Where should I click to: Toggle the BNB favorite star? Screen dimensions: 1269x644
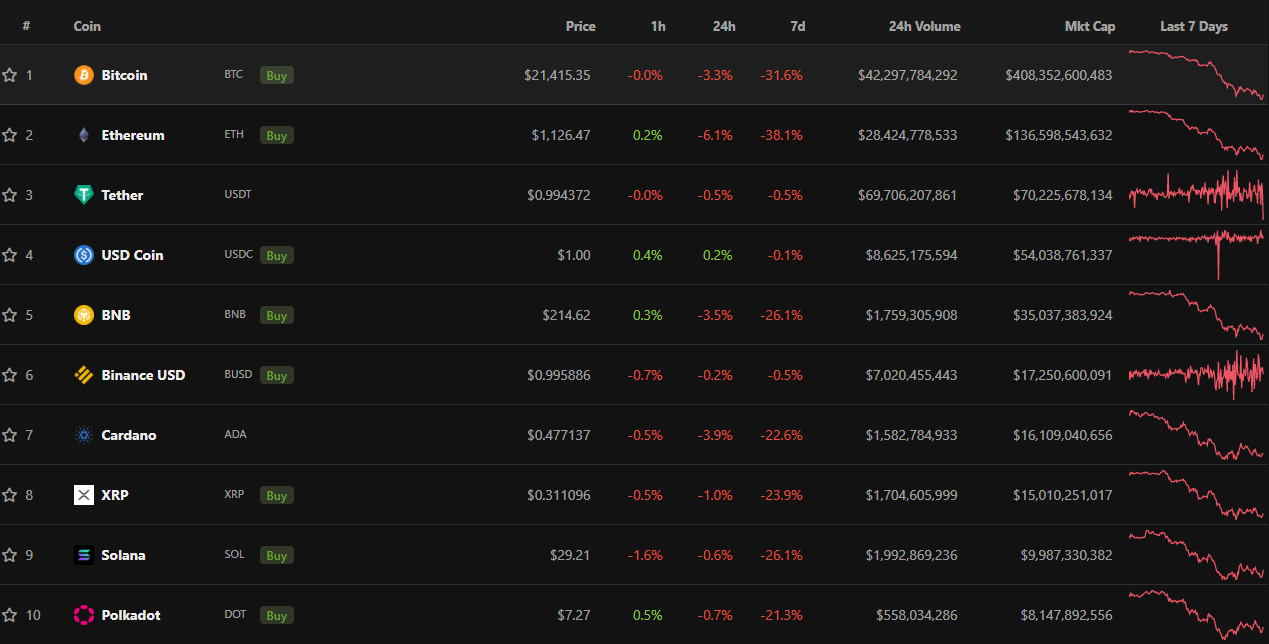click(10, 315)
